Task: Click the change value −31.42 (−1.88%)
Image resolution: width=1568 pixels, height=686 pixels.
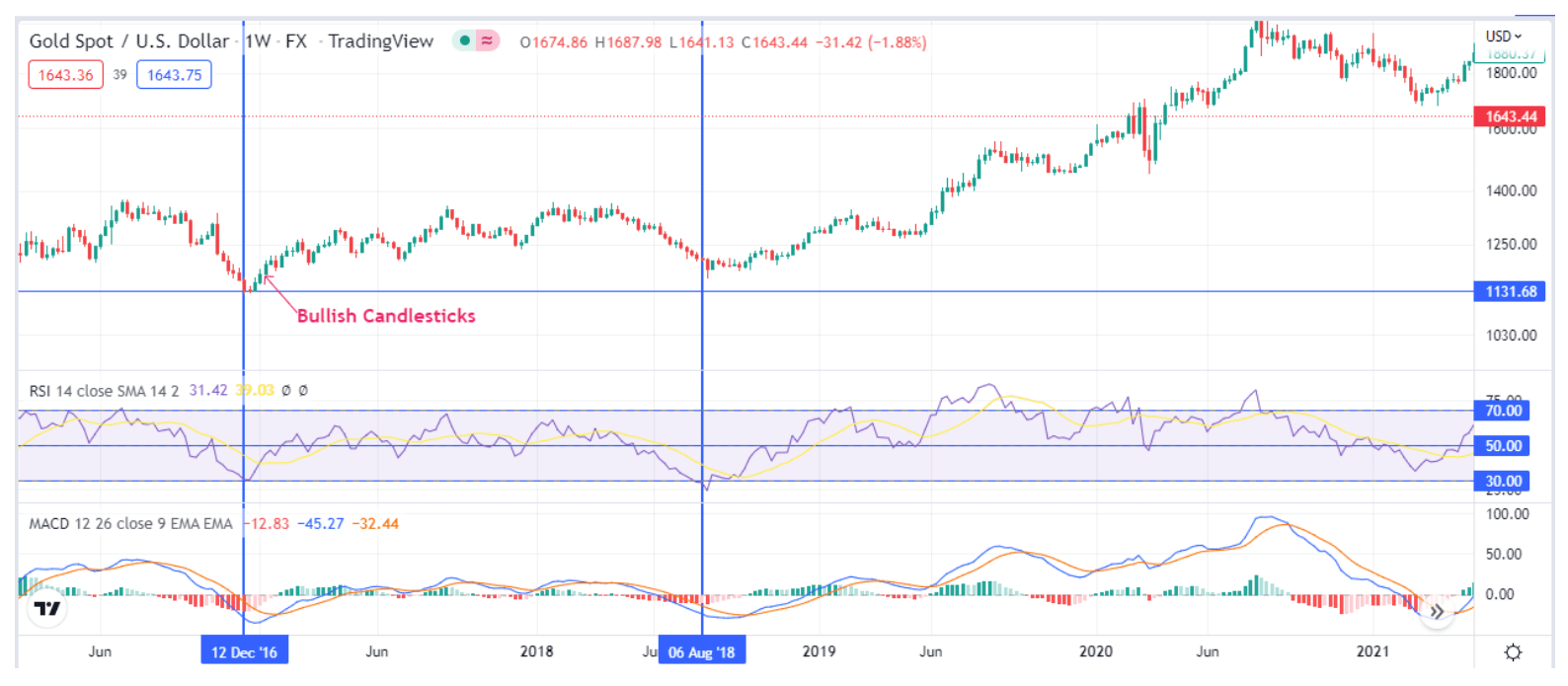Action: [871, 42]
